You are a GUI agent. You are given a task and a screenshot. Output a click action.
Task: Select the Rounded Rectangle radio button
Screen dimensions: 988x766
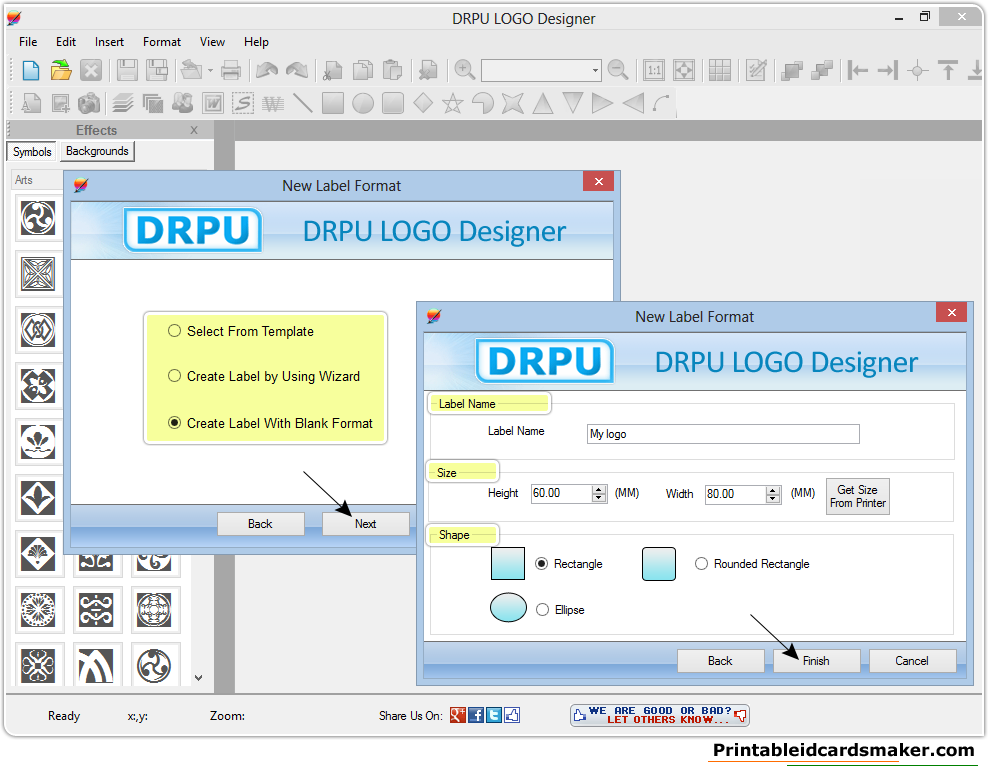click(701, 564)
